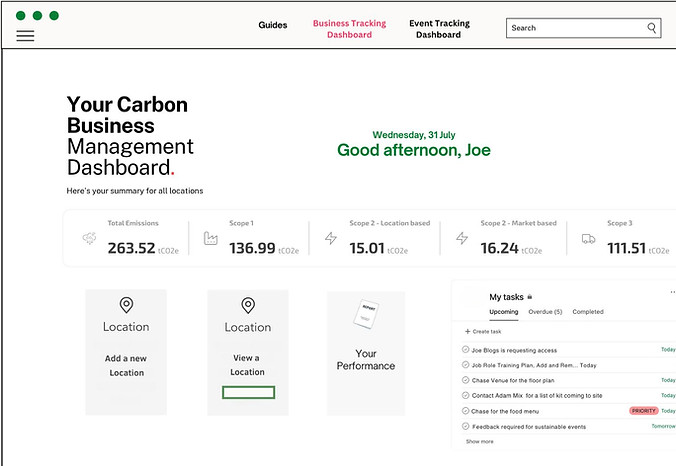
Task: Click the 'Scope 2 - Market based' label
Action: pos(518,223)
